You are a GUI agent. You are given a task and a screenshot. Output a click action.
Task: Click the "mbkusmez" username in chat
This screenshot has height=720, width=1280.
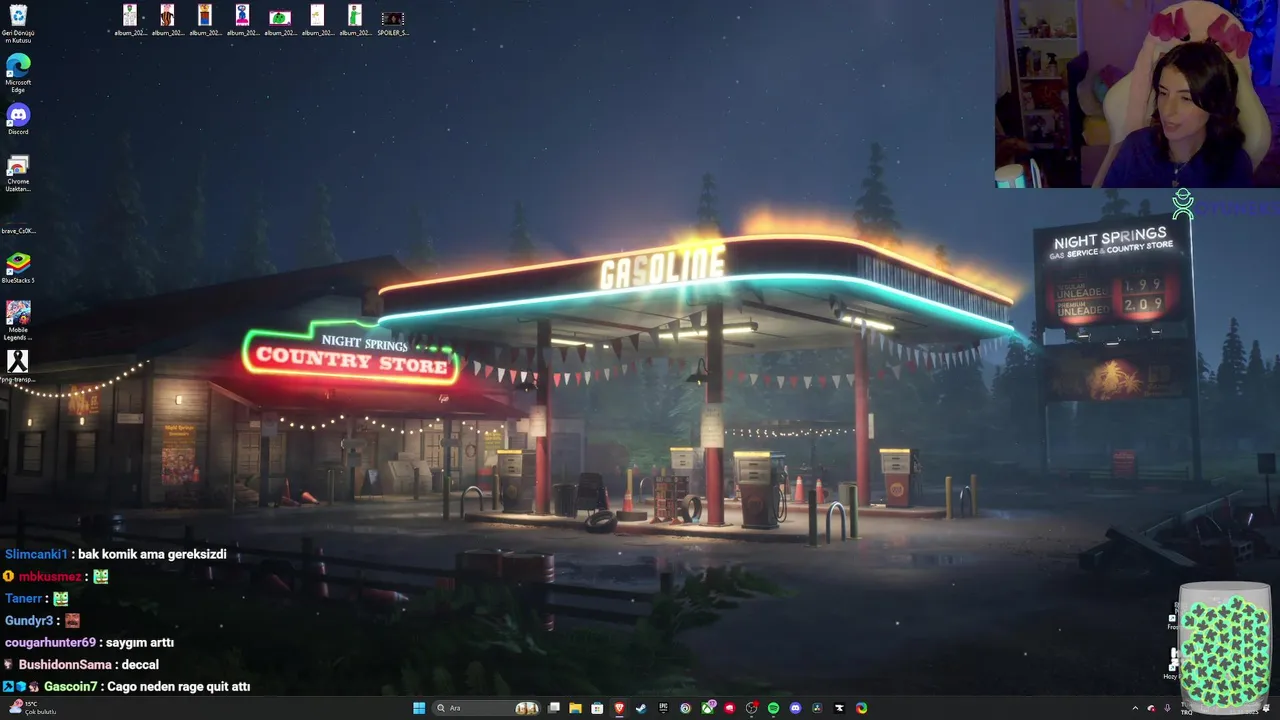(x=50, y=576)
